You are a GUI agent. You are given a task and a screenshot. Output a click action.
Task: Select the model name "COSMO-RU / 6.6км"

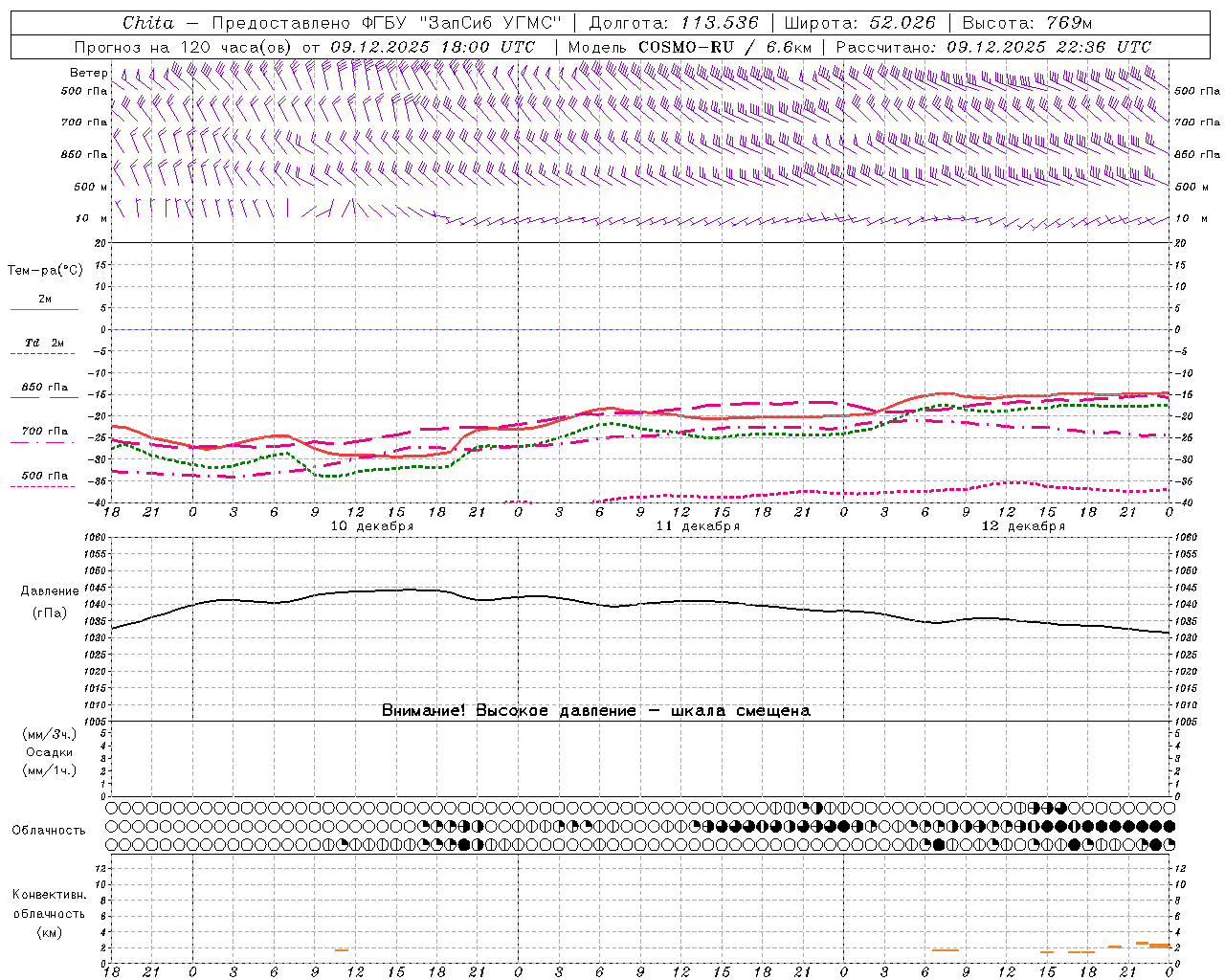pos(724,47)
